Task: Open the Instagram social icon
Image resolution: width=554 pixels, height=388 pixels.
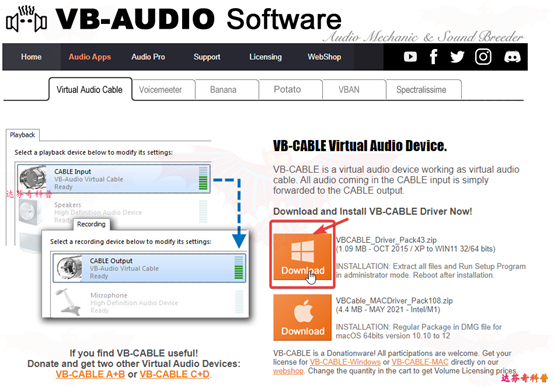Action: pyautogui.click(x=483, y=57)
